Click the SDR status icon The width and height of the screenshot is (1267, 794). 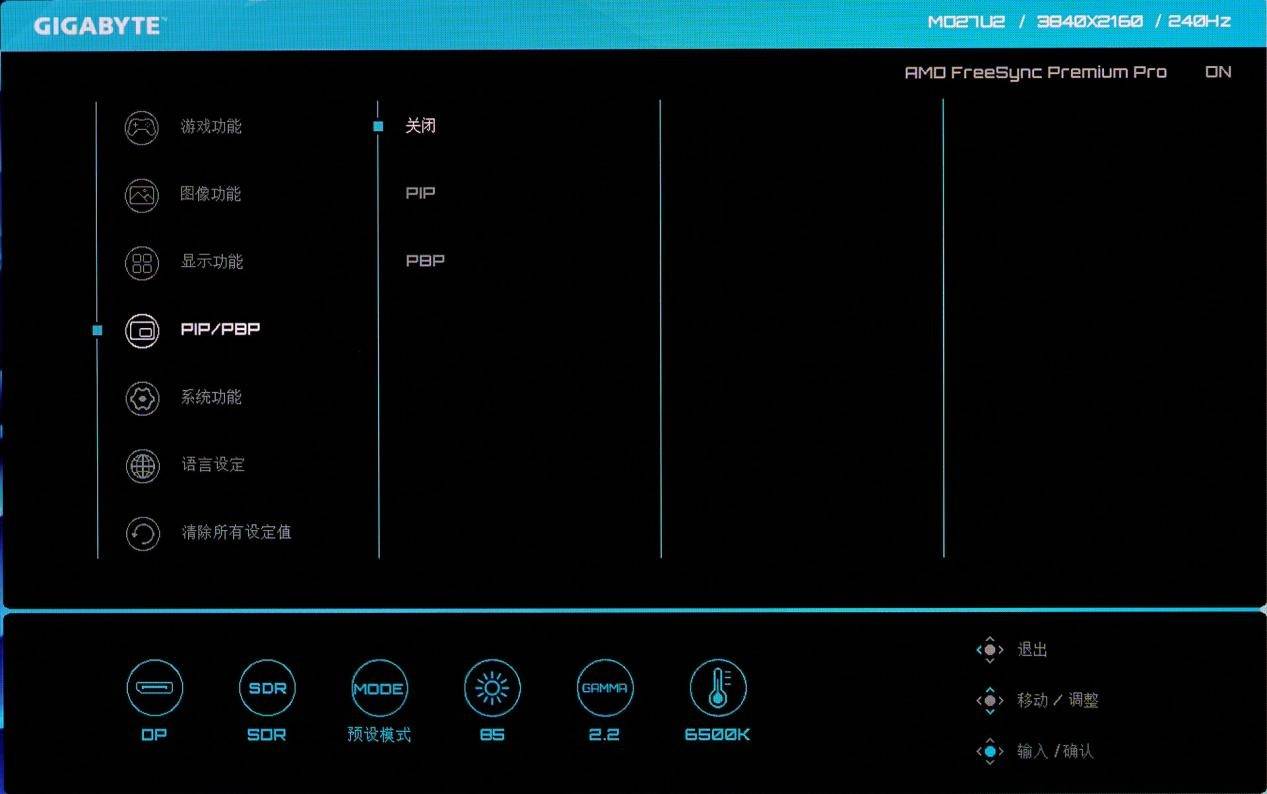(267, 688)
